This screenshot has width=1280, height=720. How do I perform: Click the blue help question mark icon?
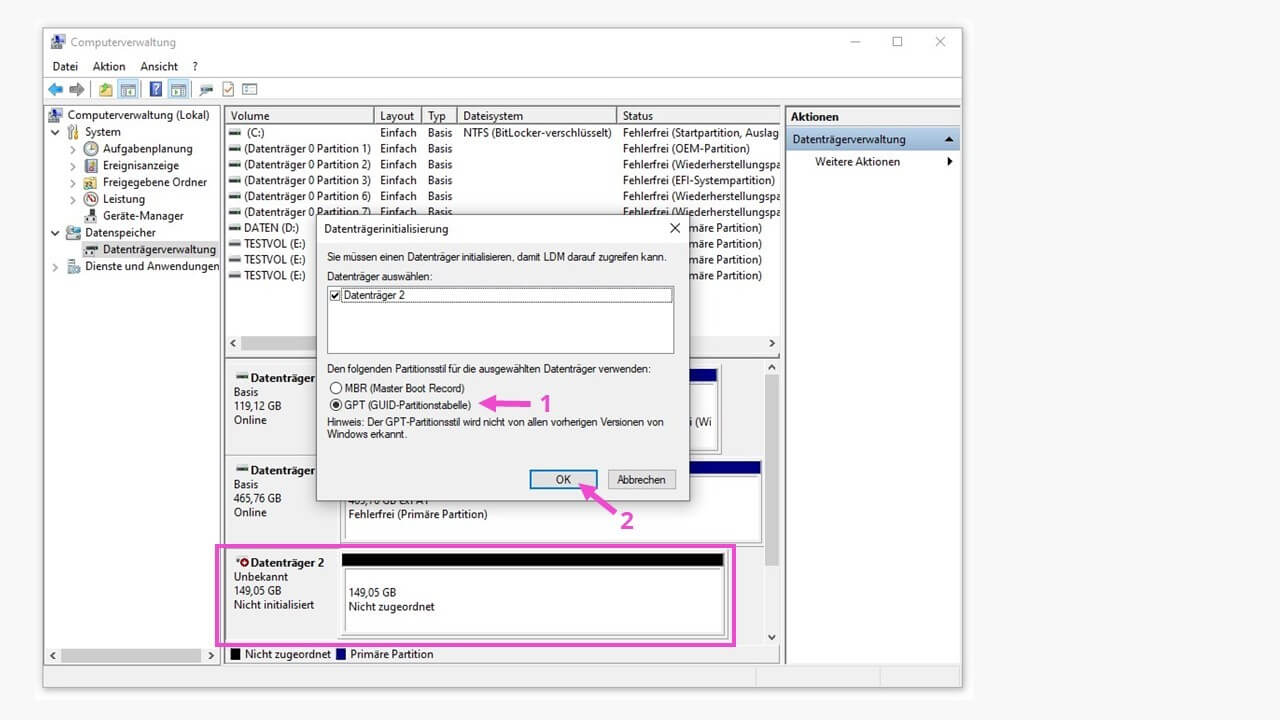point(156,89)
